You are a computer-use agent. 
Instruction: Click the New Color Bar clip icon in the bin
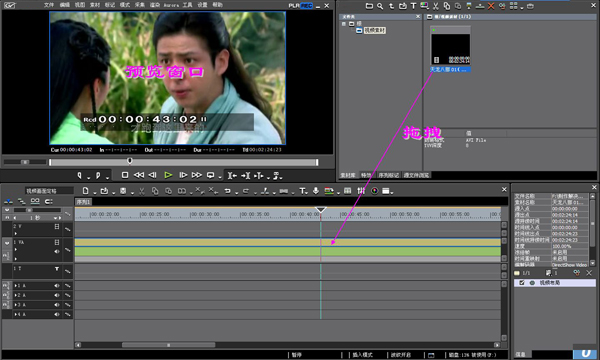[424, 6]
